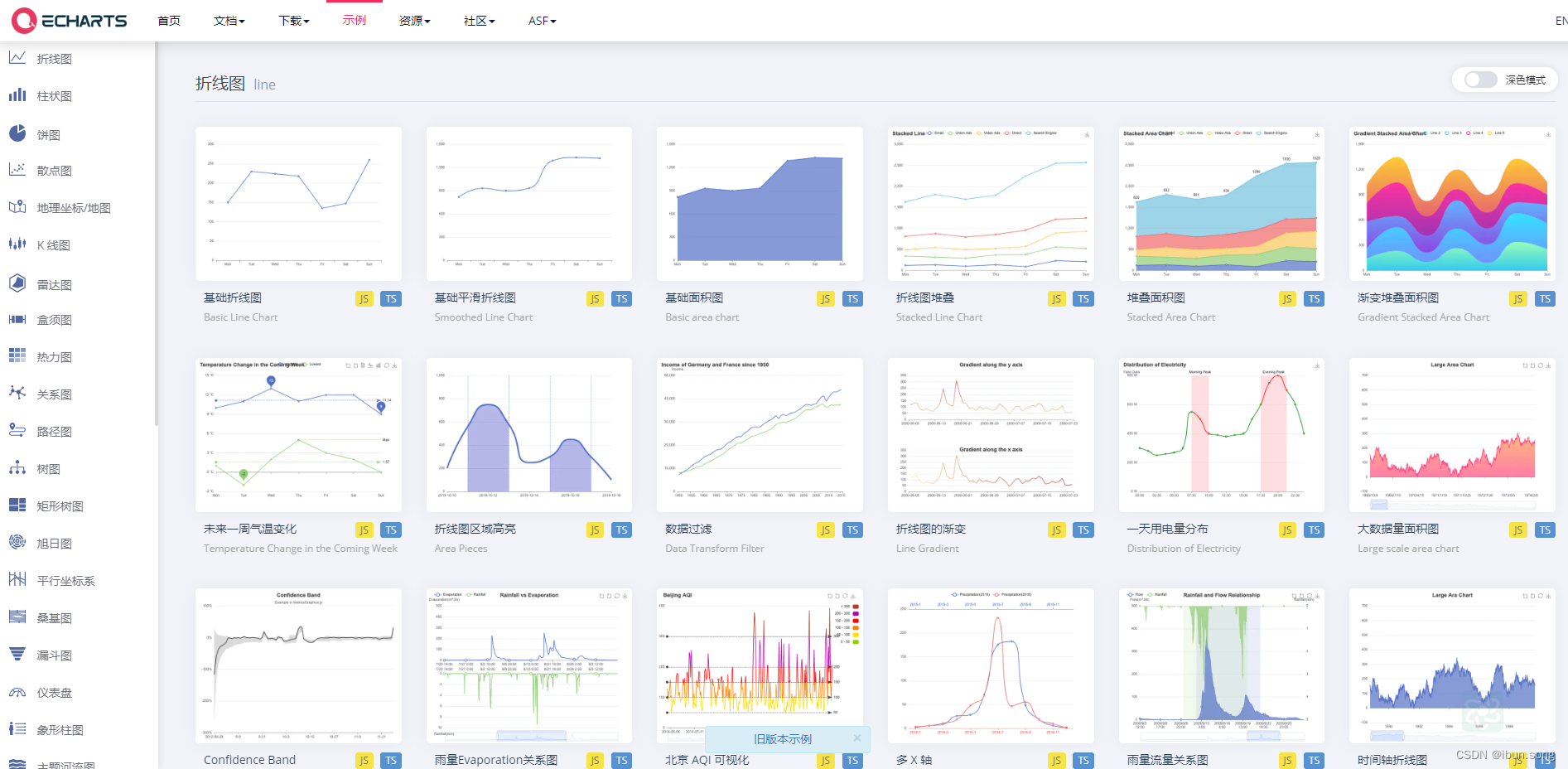Open TS version of 渐变堆叠面积图
The image size is (1568, 769).
1545,299
